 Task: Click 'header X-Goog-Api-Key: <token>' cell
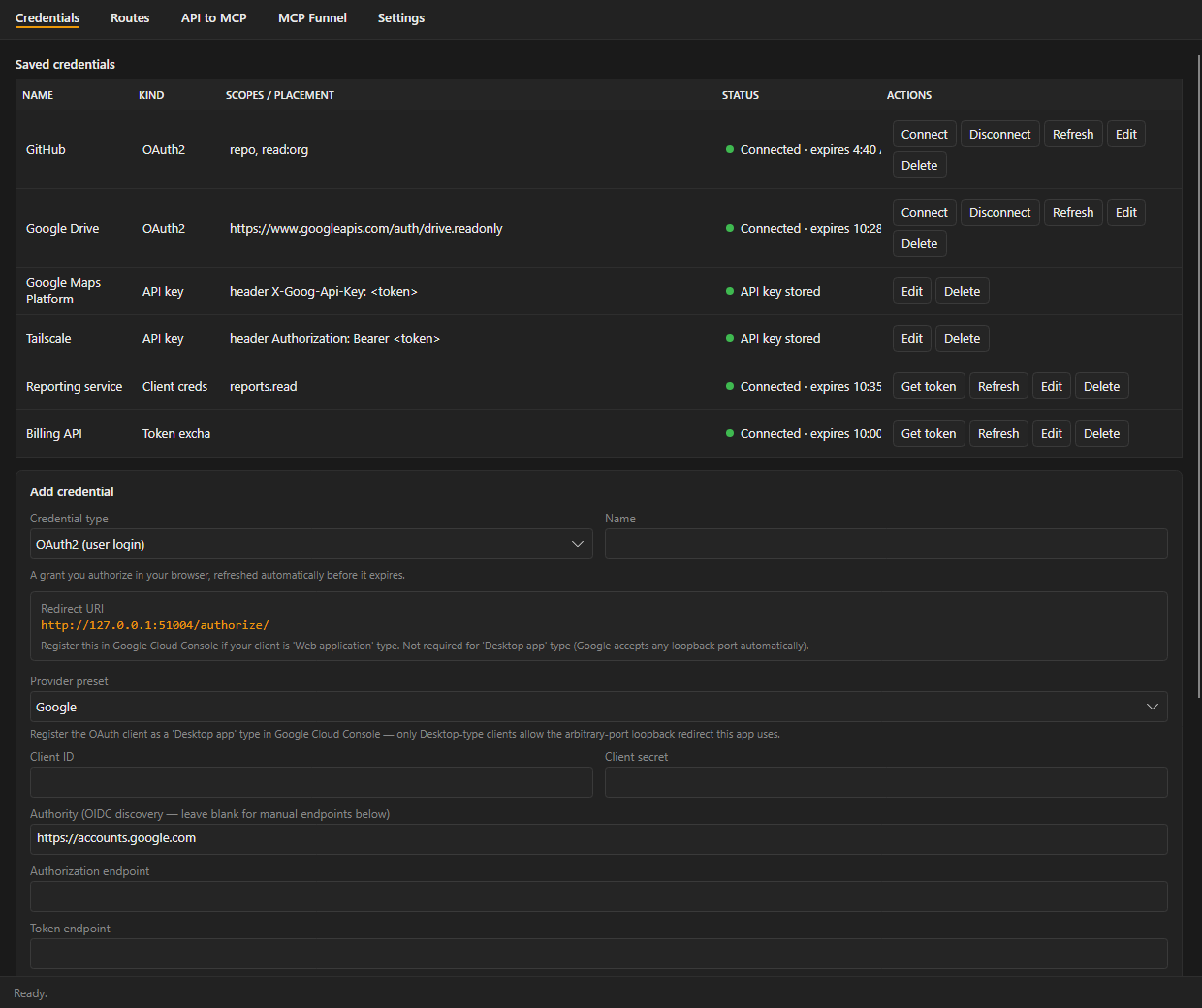pos(324,291)
